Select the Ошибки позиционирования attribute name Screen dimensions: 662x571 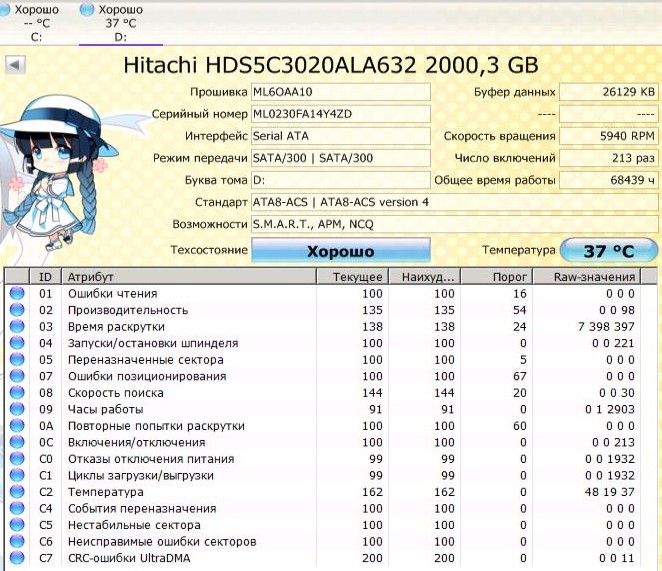(147, 376)
